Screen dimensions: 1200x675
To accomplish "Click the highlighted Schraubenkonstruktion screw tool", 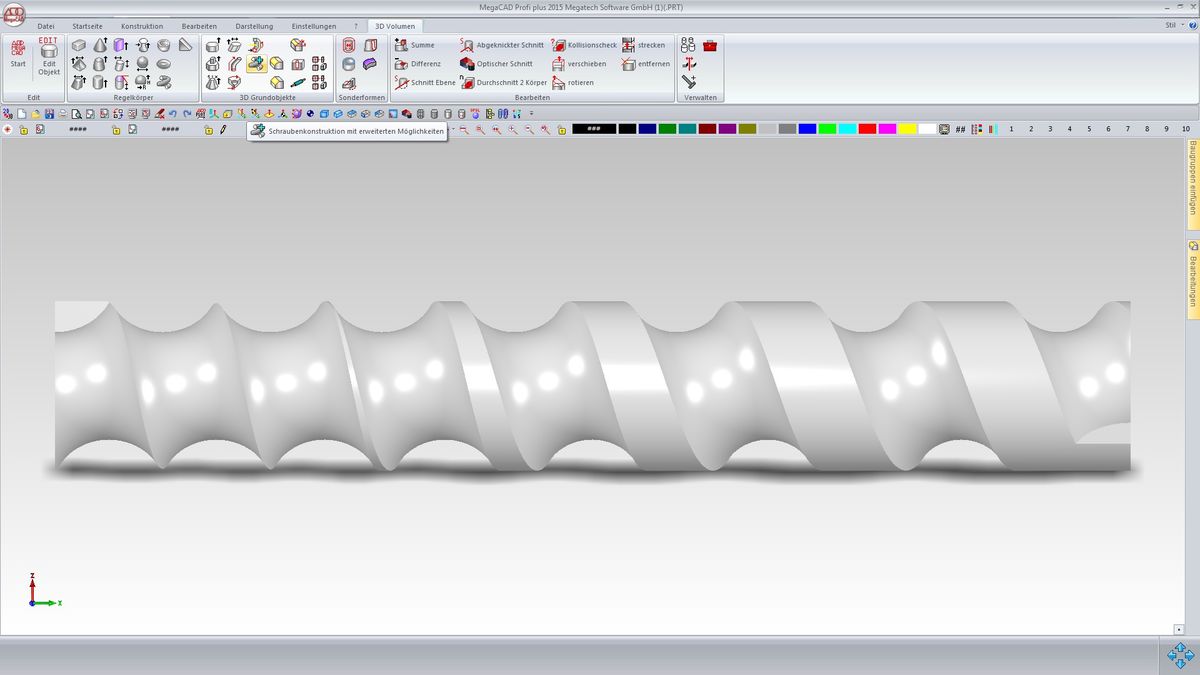I will point(256,64).
